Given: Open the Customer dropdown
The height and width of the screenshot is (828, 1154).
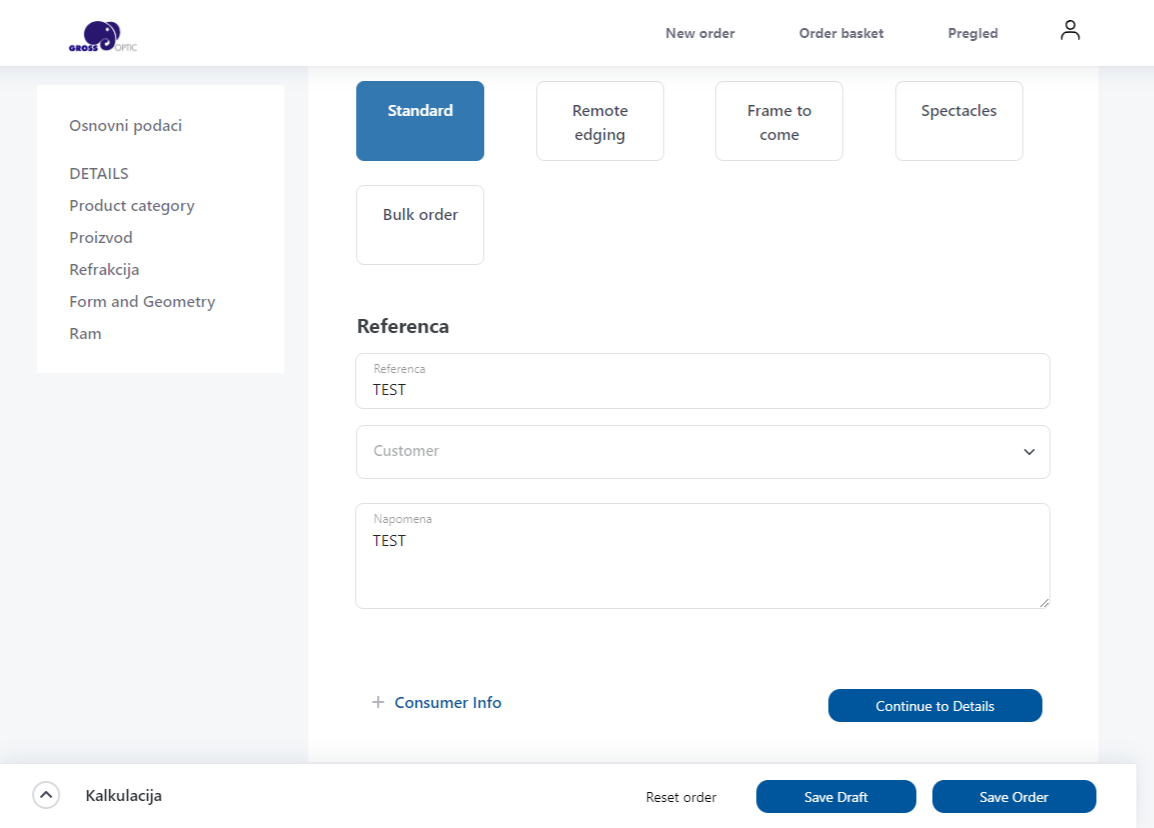Looking at the screenshot, I should pyautogui.click(x=690, y=452).
